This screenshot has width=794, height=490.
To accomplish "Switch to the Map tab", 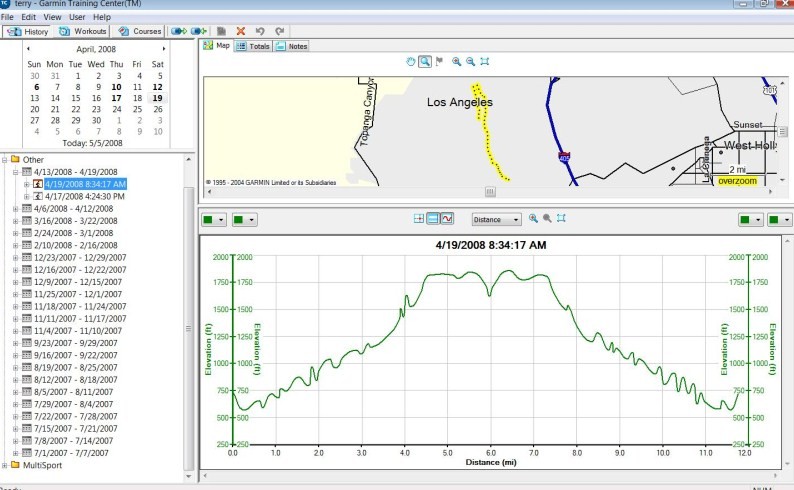I will click(x=217, y=46).
